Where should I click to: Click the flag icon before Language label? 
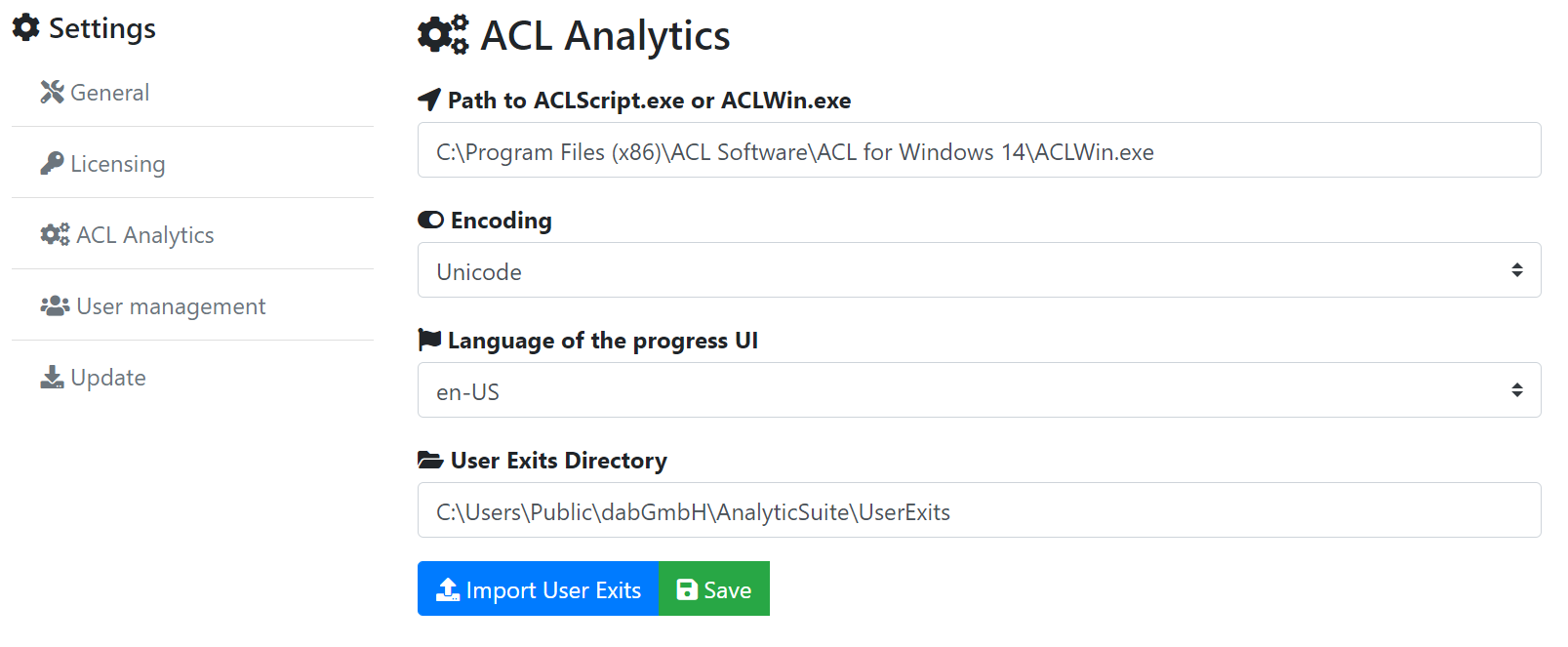tap(428, 339)
